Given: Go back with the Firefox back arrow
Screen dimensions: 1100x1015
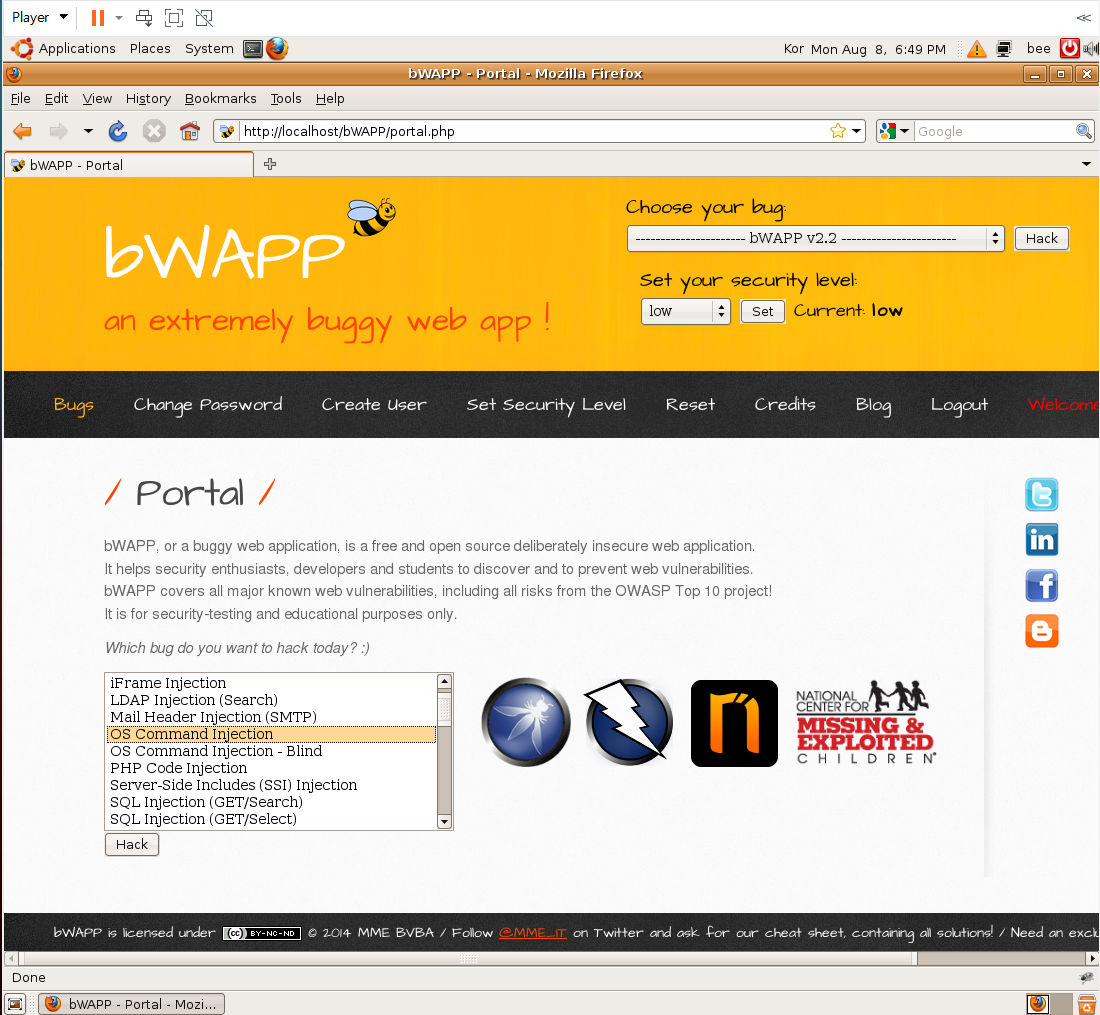Looking at the screenshot, I should tap(23, 131).
